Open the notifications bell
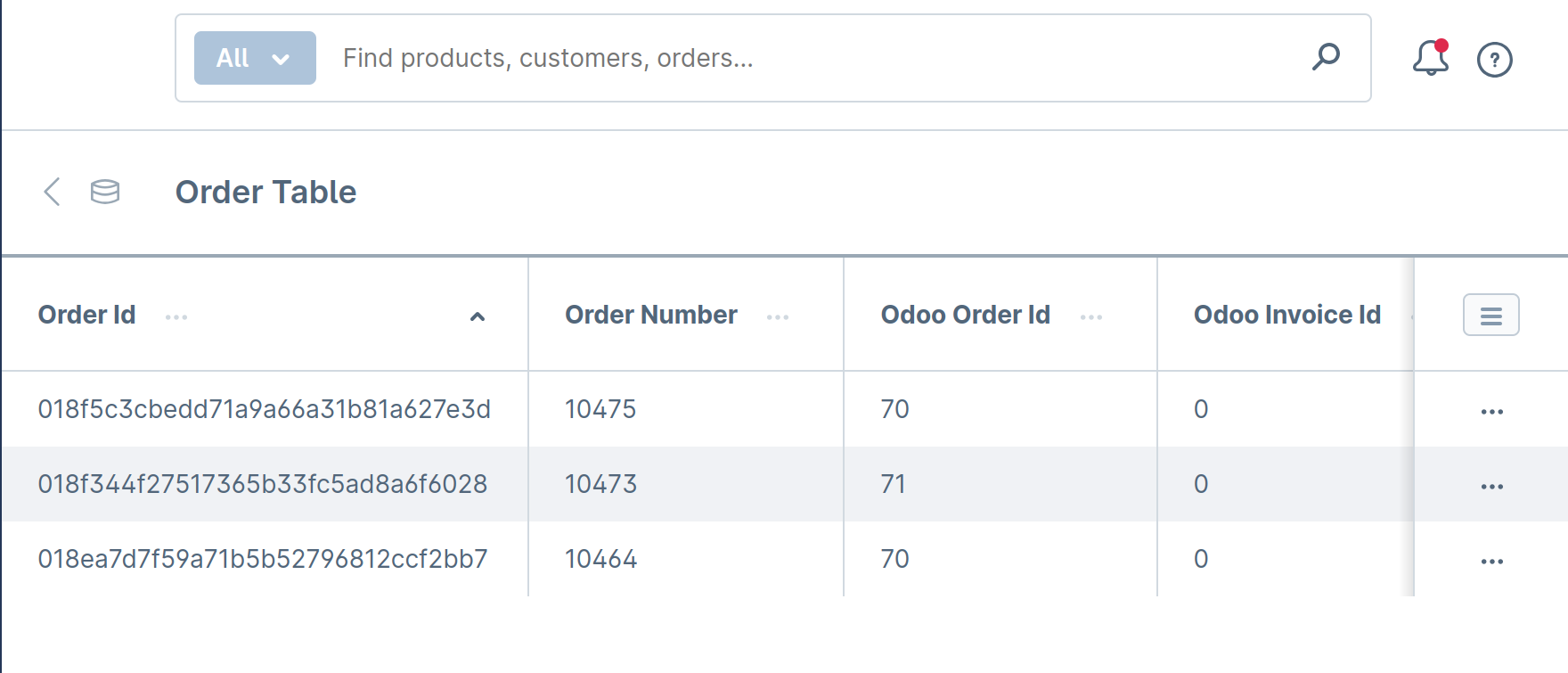Screen dimensions: 1568x673 coord(1430,59)
